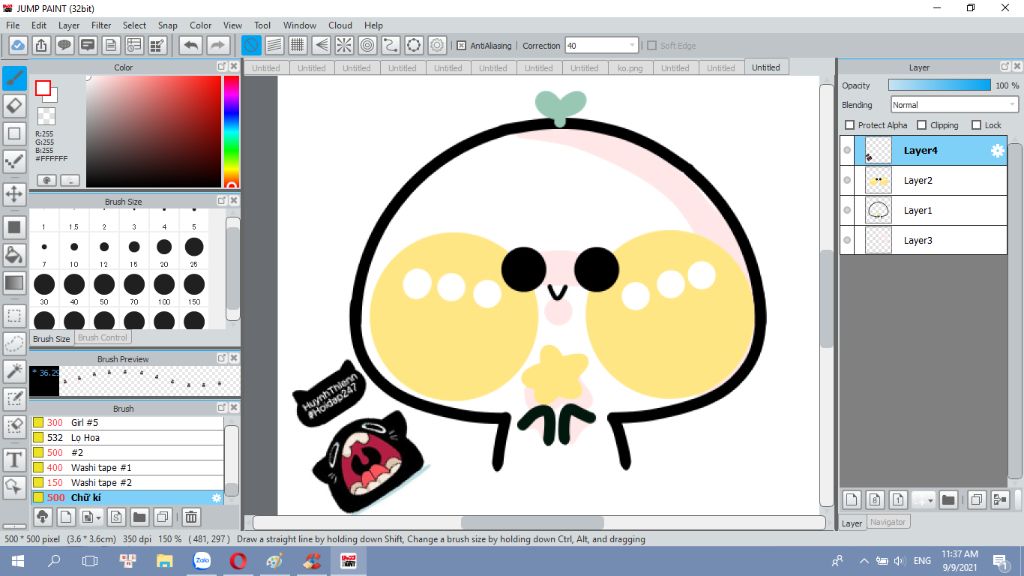This screenshot has height=576, width=1024.
Task: Select the Lo Hoa brush
Action: [x=127, y=438]
